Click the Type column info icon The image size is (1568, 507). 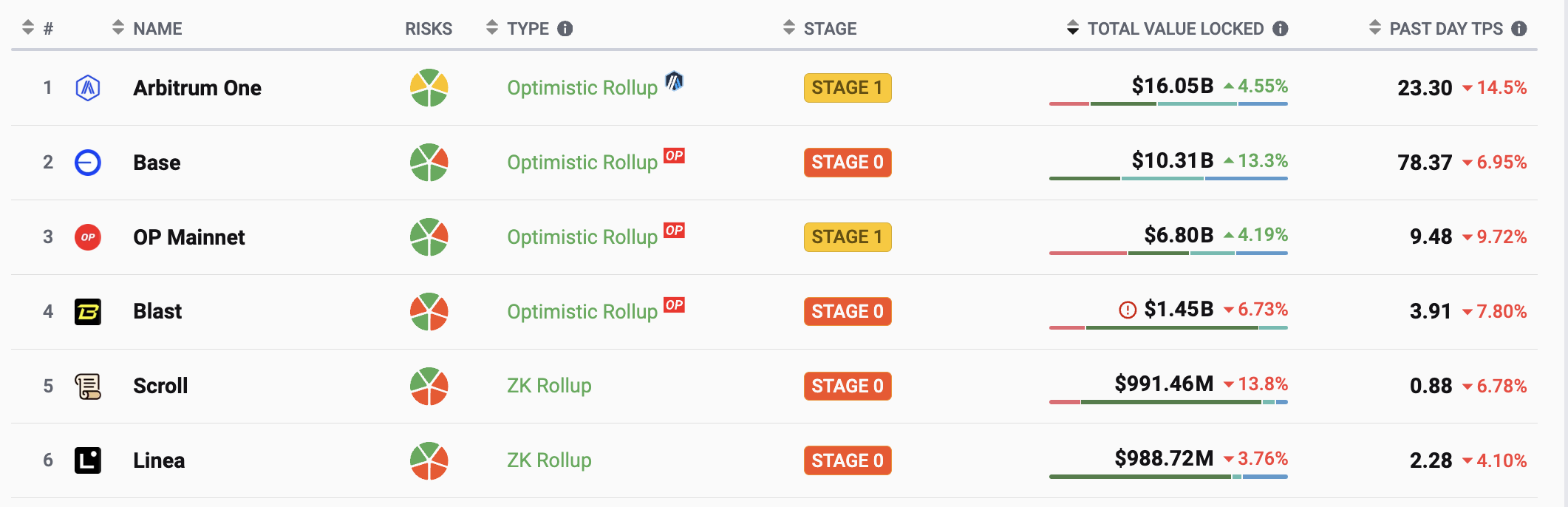[565, 29]
